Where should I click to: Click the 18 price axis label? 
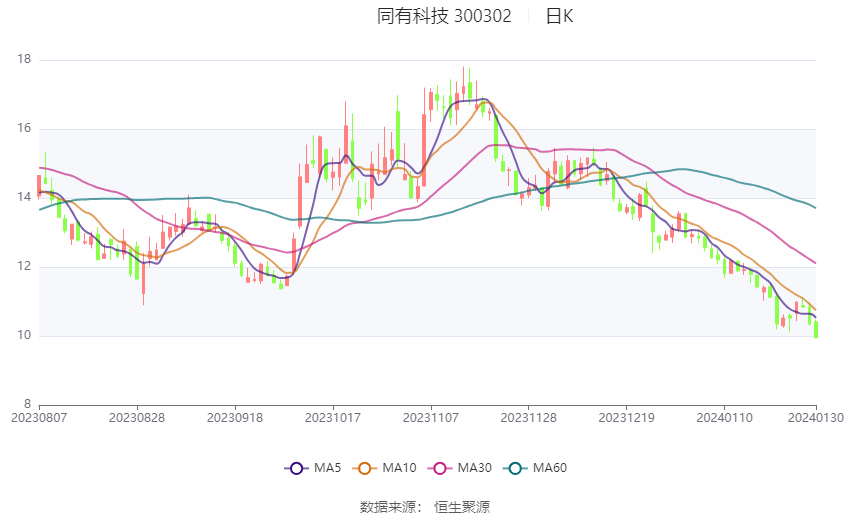click(24, 59)
